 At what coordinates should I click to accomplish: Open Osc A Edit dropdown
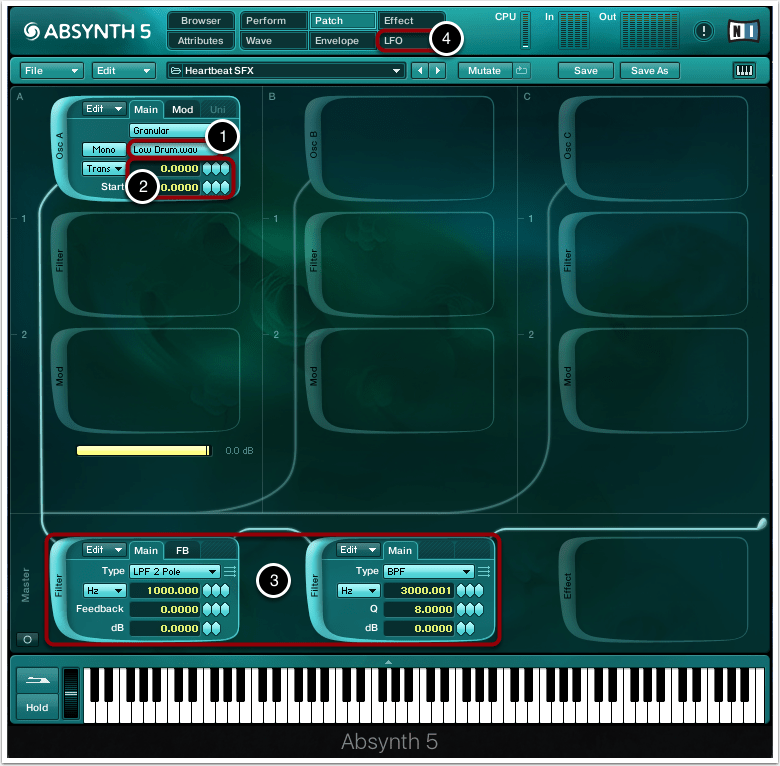[x=103, y=109]
